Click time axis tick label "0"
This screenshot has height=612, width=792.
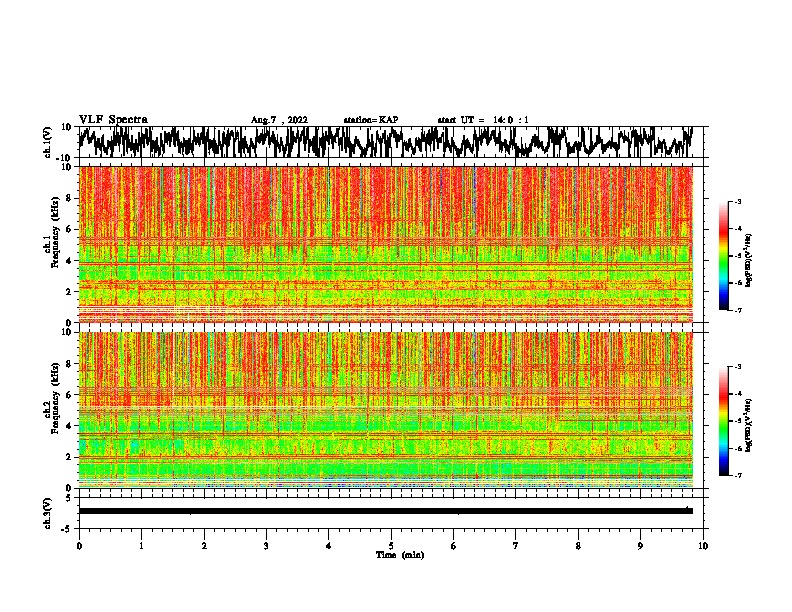point(79,546)
